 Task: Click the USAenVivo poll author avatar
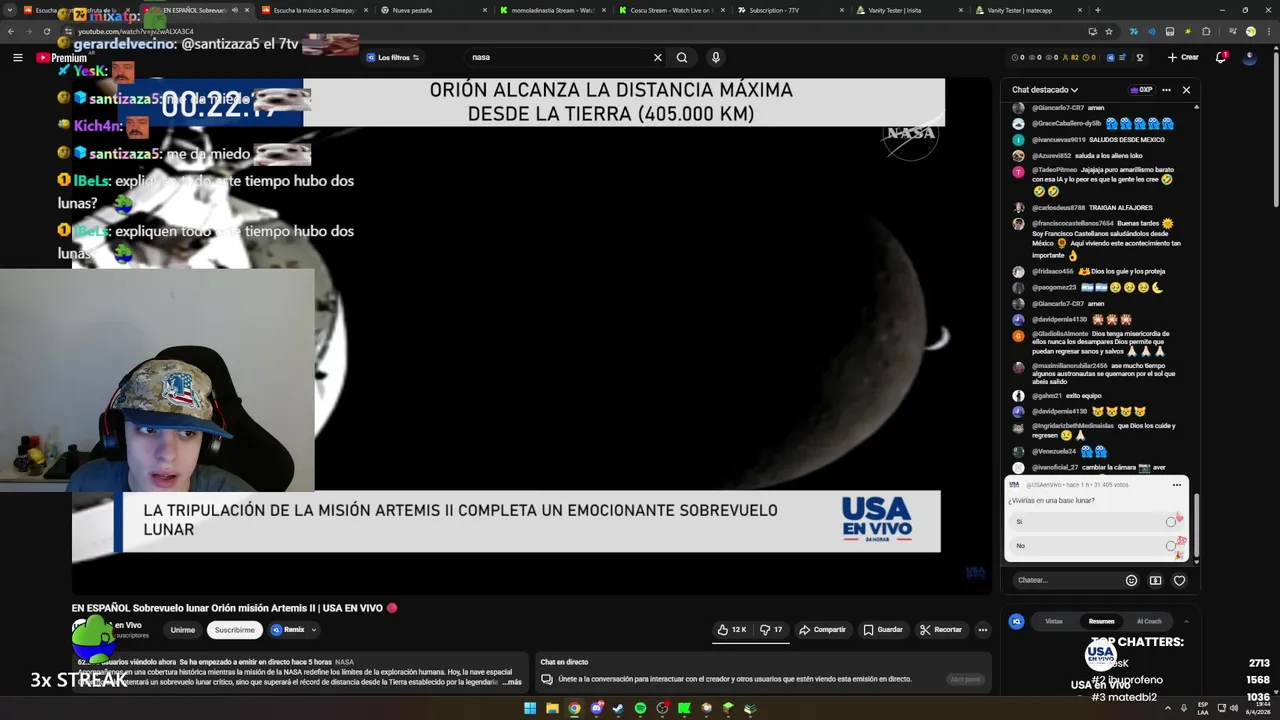pyautogui.click(x=1014, y=485)
